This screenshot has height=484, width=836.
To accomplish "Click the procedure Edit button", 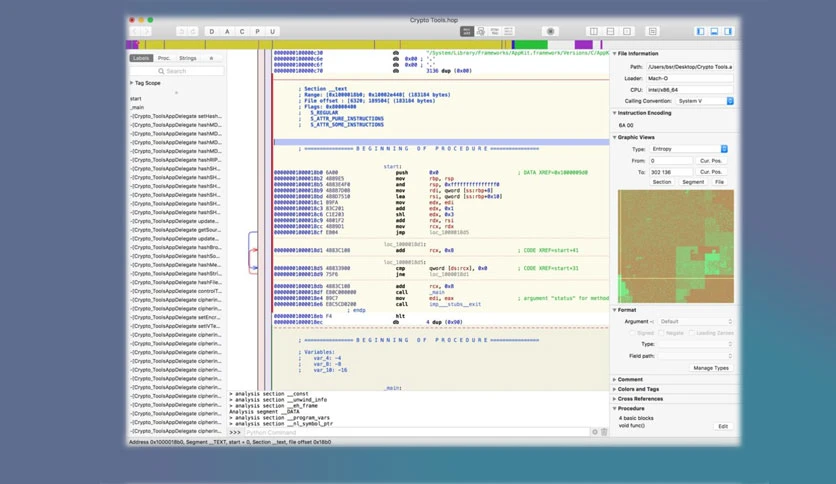I will pos(723,426).
